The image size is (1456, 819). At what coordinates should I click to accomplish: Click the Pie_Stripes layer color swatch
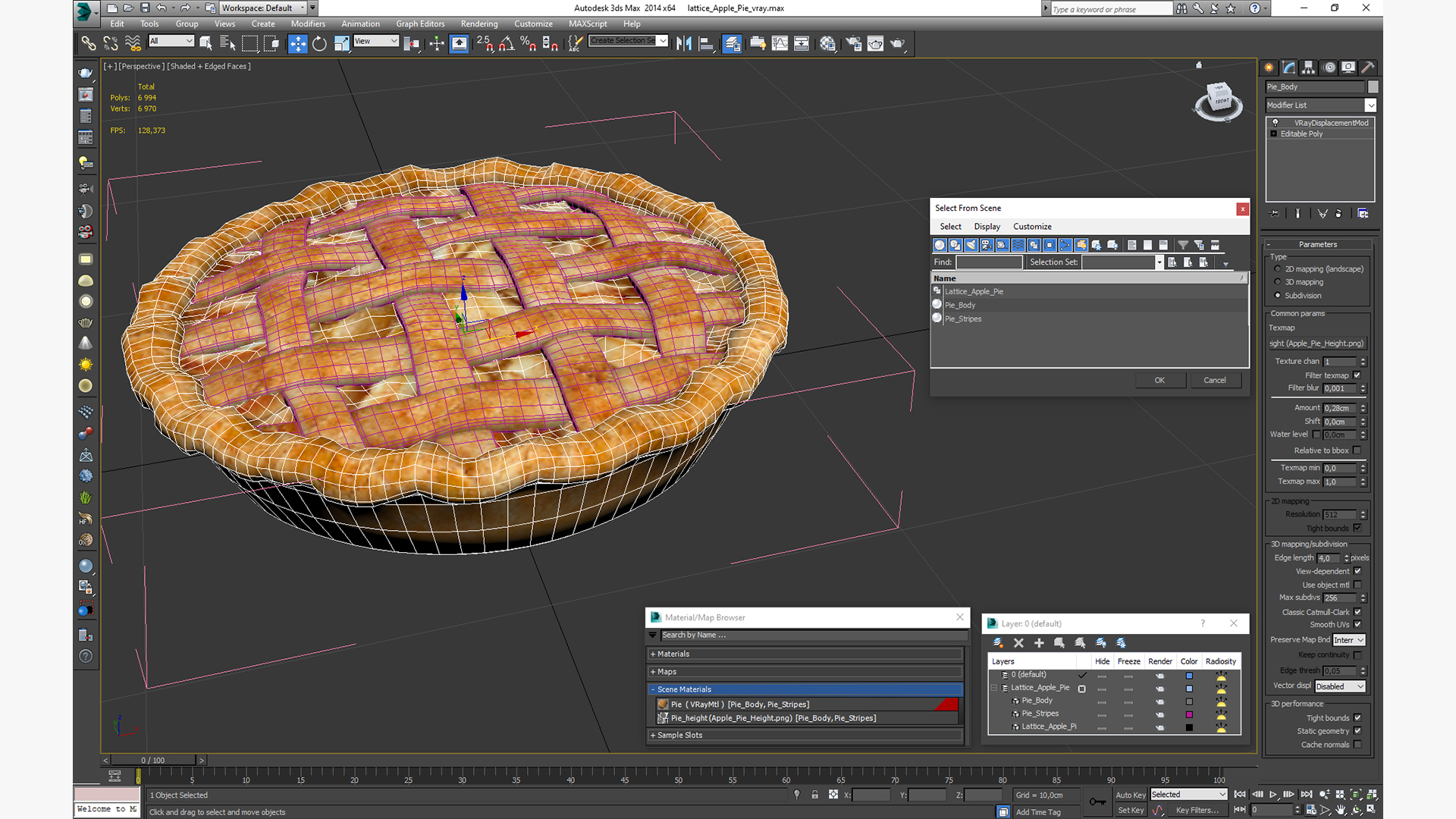click(x=1189, y=714)
